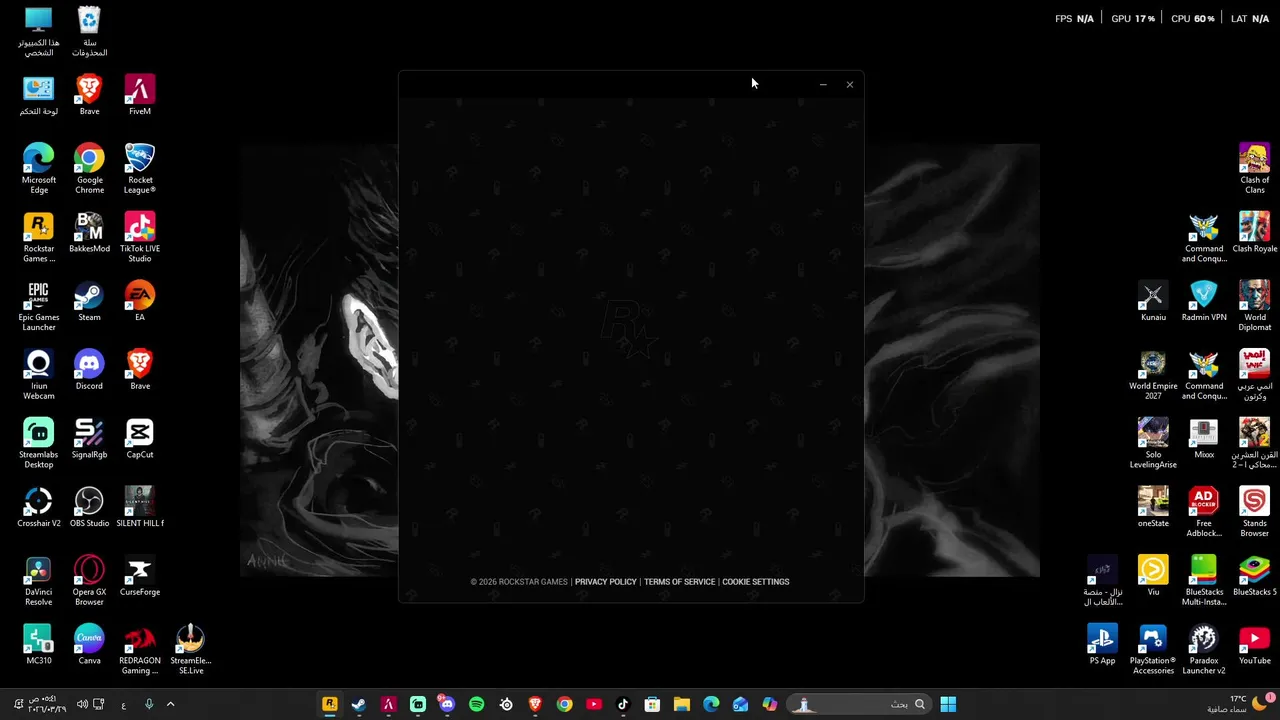Open Kunaiu desktop icon
Image resolution: width=1280 pixels, height=720 pixels.
click(1153, 302)
